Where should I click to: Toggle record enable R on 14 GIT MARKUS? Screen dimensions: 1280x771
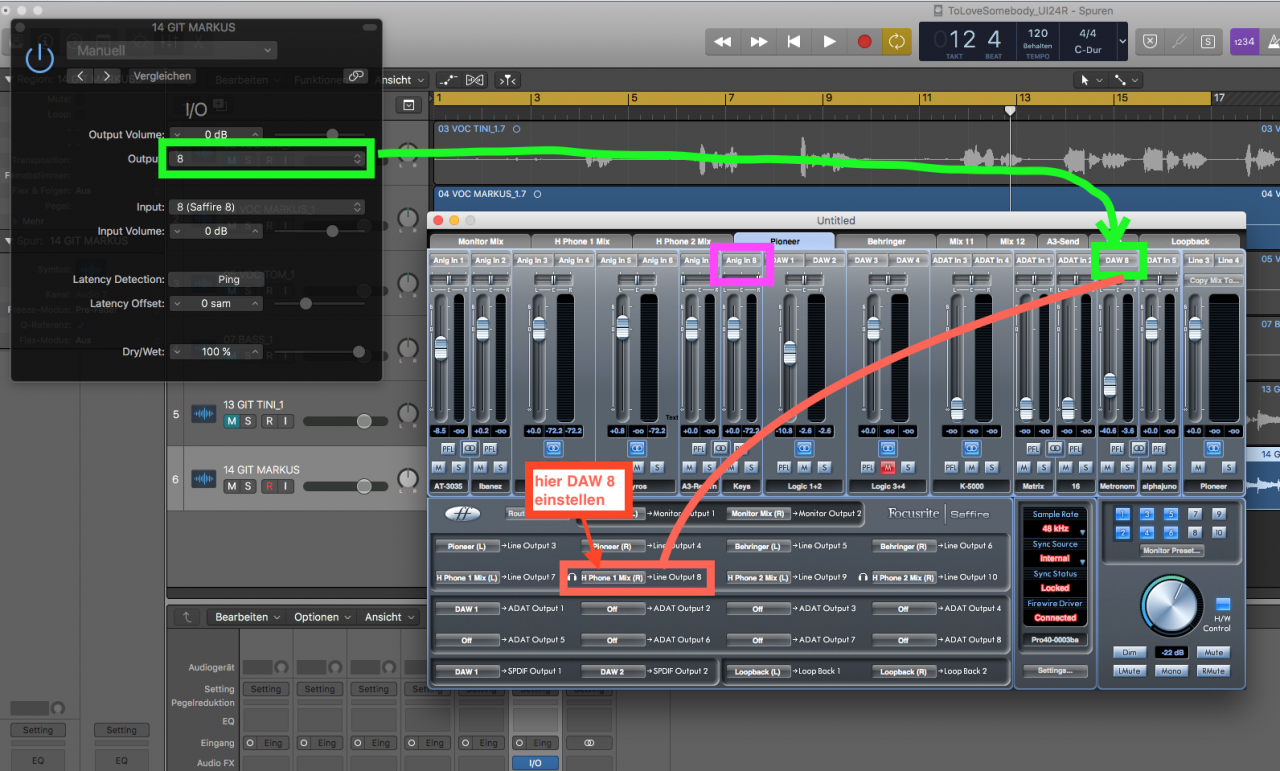click(268, 486)
